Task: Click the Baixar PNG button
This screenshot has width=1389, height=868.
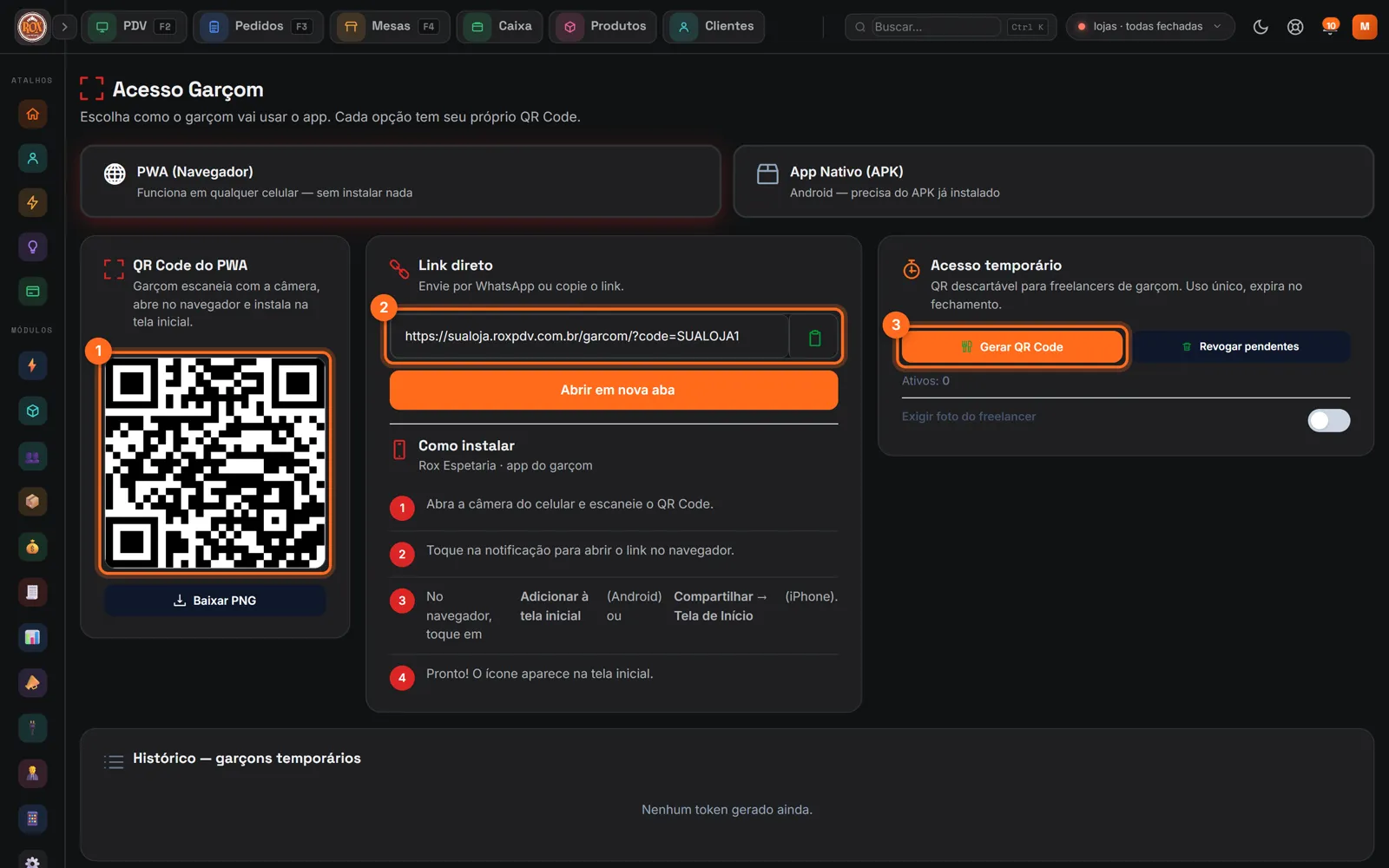Action: (x=215, y=601)
